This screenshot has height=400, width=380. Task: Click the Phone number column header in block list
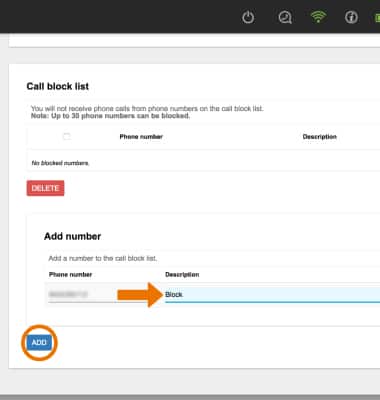pyautogui.click(x=141, y=137)
